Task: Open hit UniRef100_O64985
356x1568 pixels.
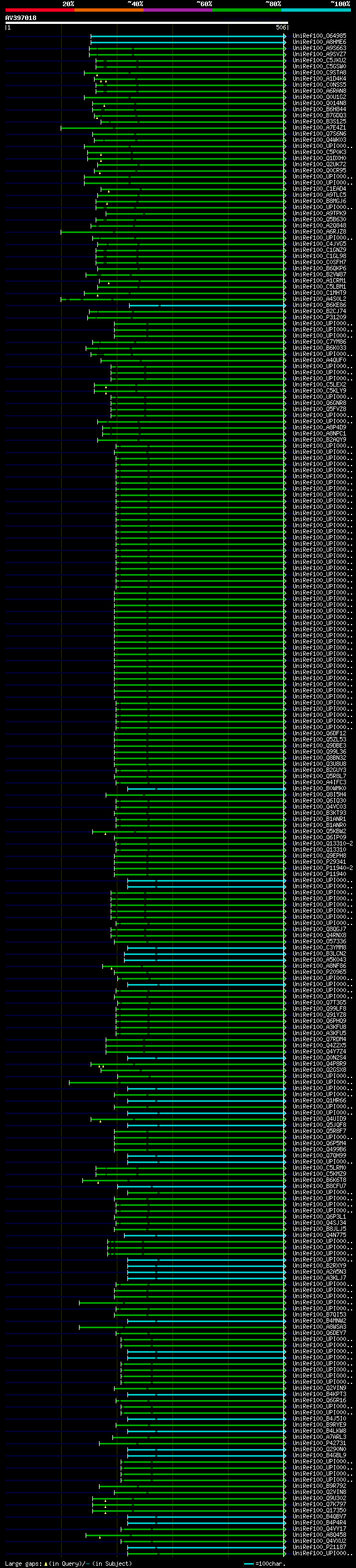Action: (319, 36)
